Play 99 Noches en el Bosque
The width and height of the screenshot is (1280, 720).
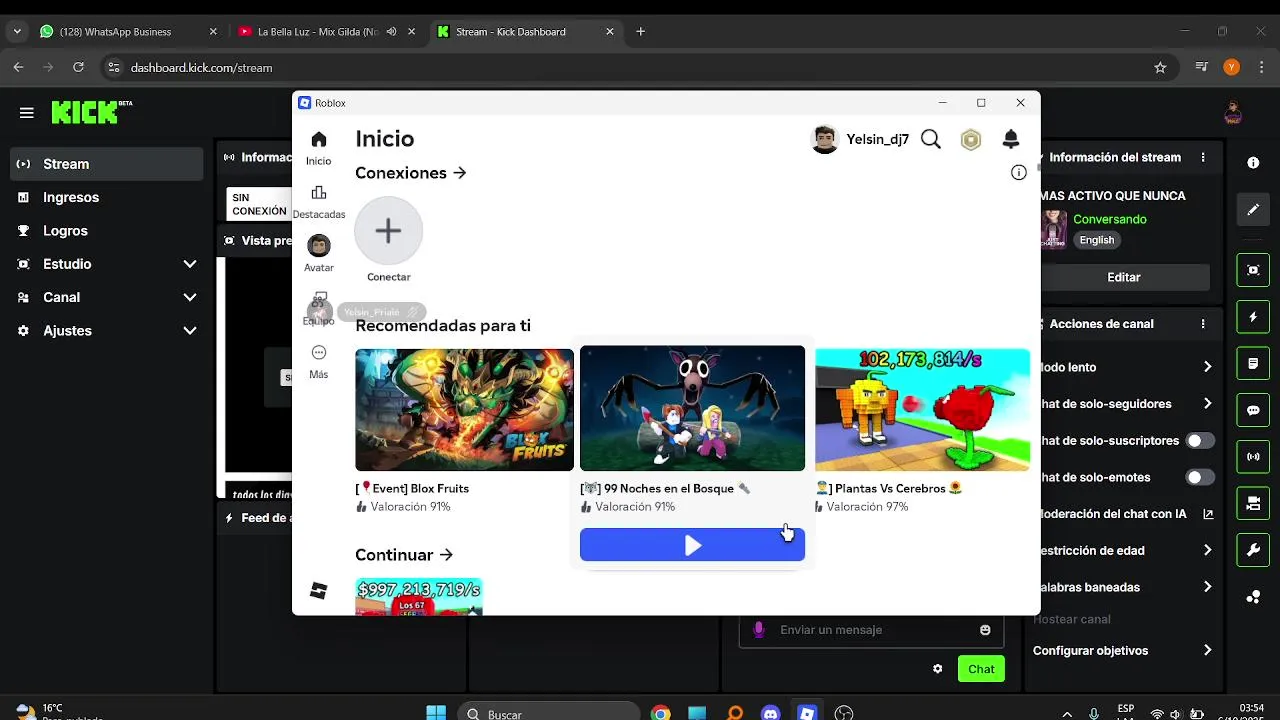pyautogui.click(x=692, y=545)
